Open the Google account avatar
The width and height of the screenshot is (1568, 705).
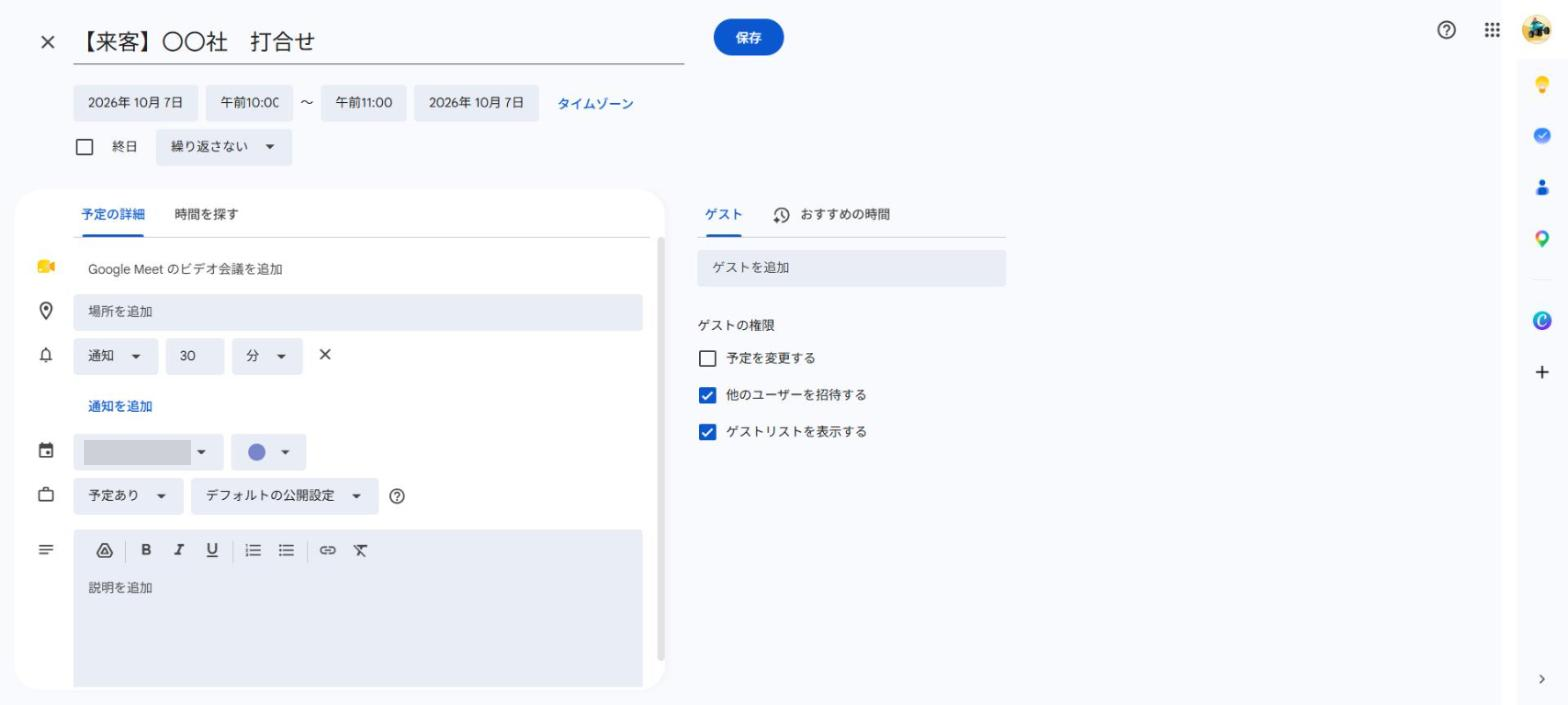(1536, 30)
